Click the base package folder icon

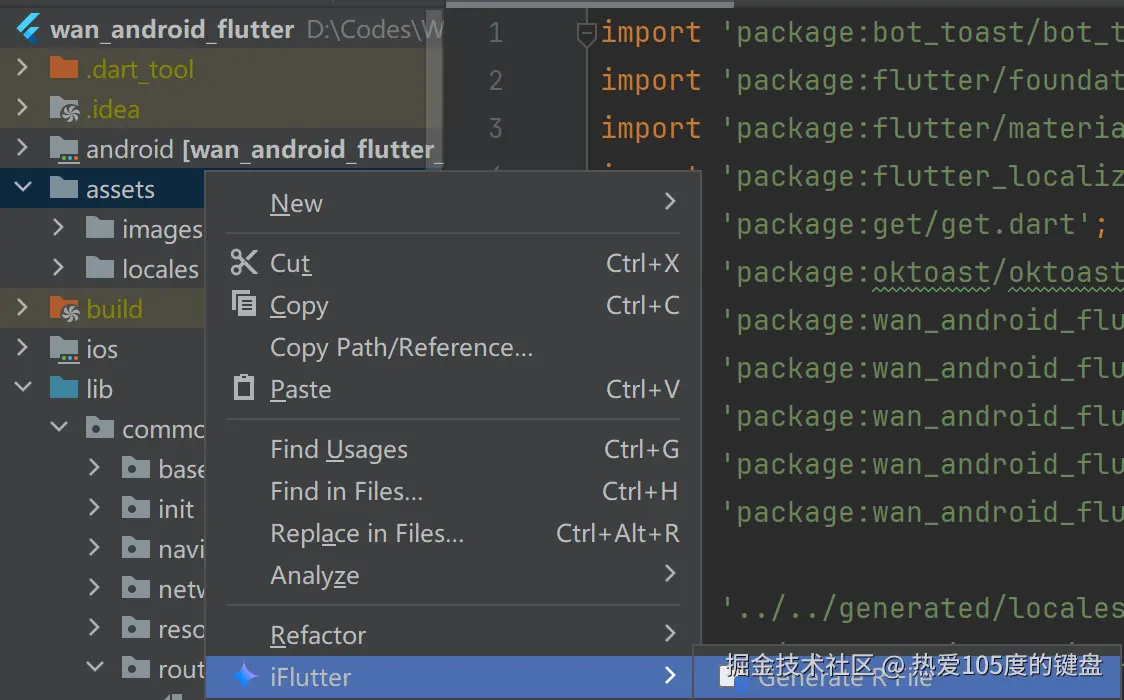[x=135, y=469]
